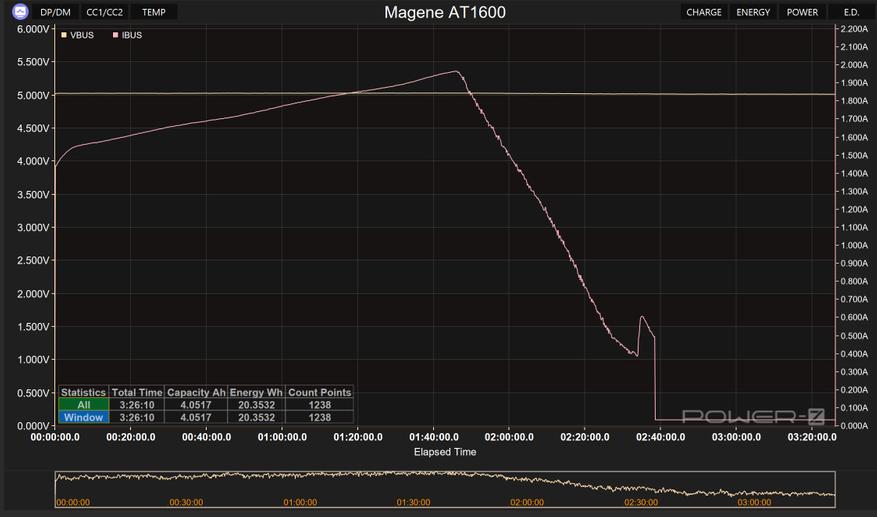Click the 03:00:00 marker in overview timeline
This screenshot has width=877, height=517.
click(755, 502)
